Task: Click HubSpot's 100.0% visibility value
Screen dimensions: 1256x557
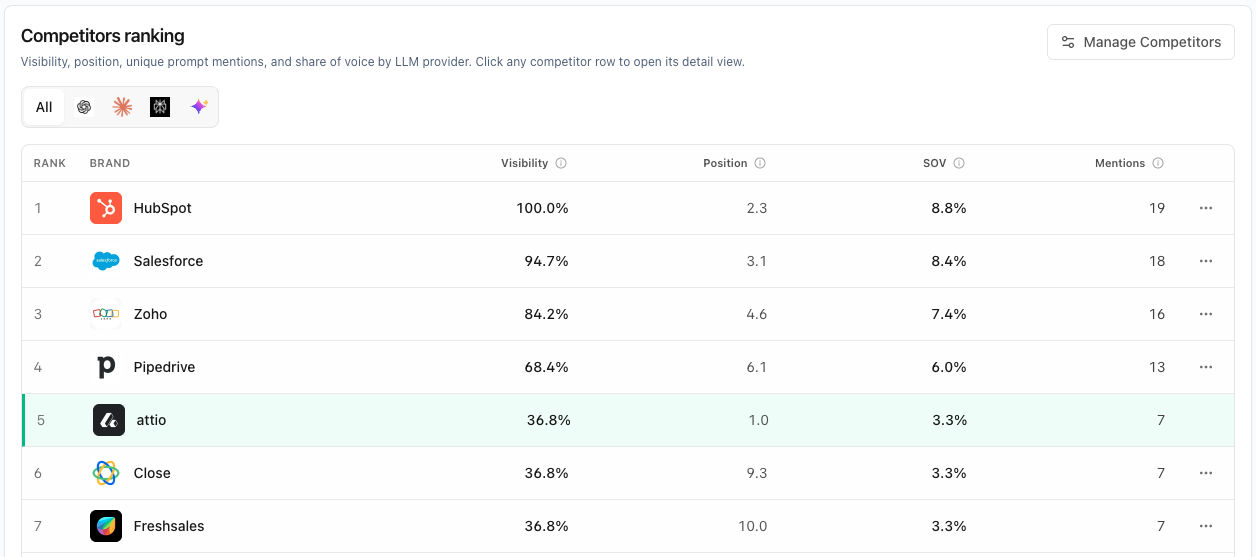Action: [x=543, y=208]
